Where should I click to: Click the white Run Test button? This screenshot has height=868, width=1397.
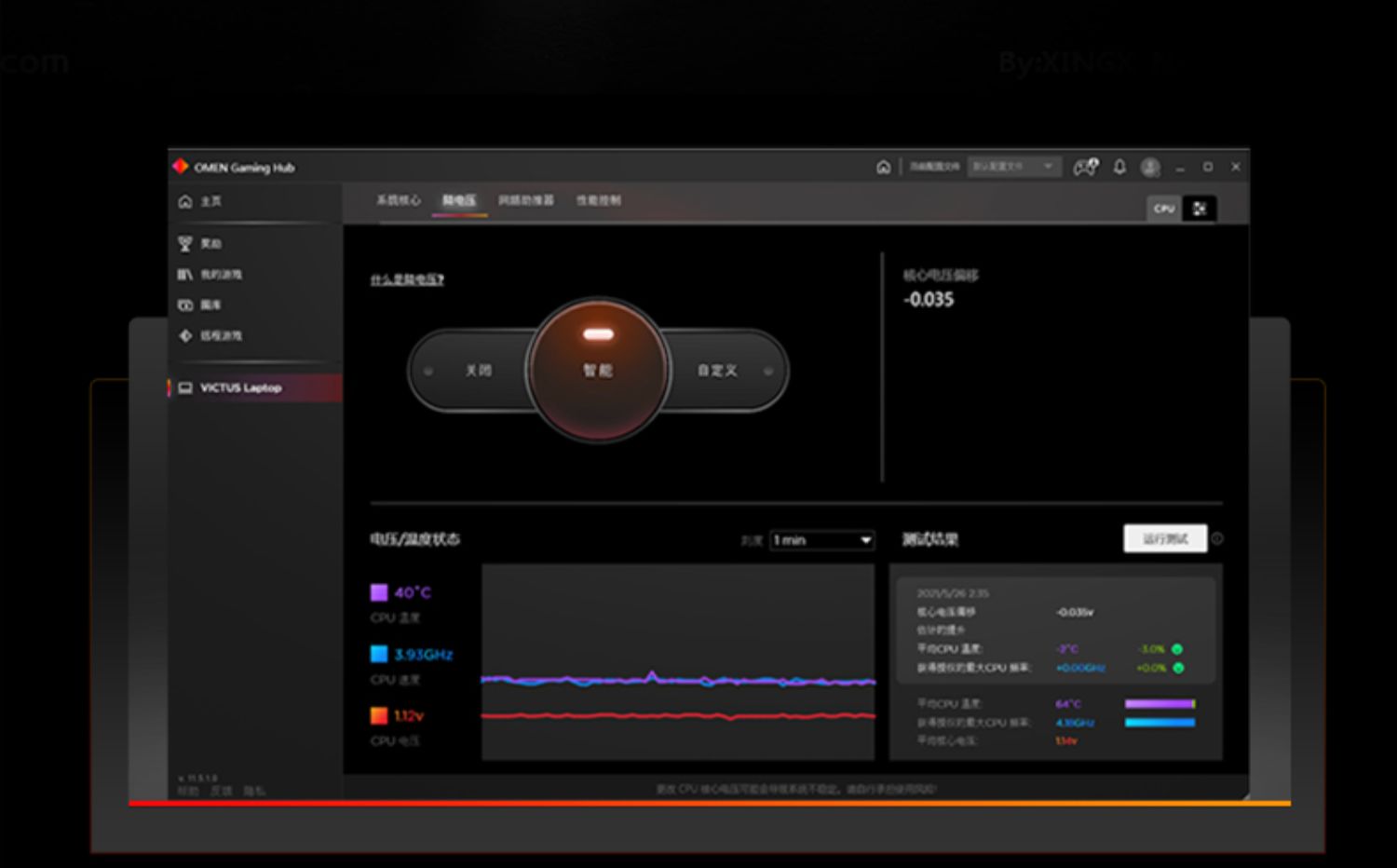point(1164,538)
